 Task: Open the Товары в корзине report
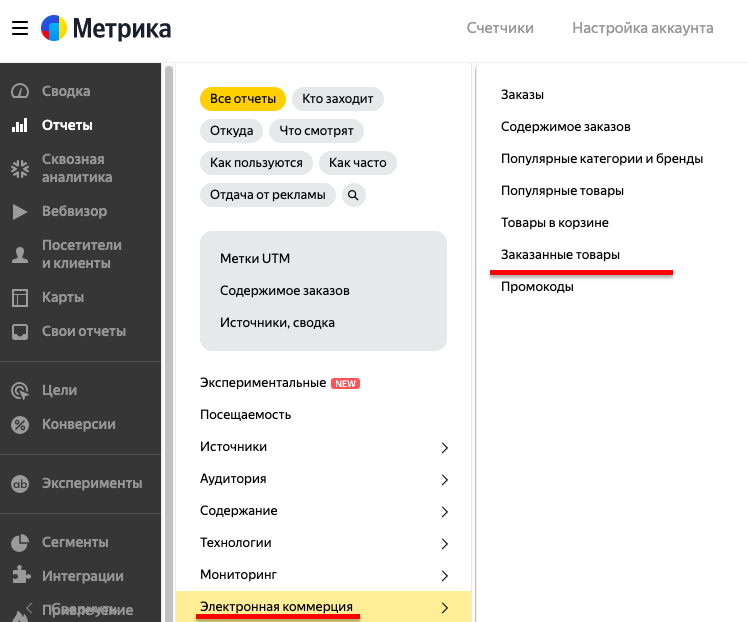click(x=555, y=223)
